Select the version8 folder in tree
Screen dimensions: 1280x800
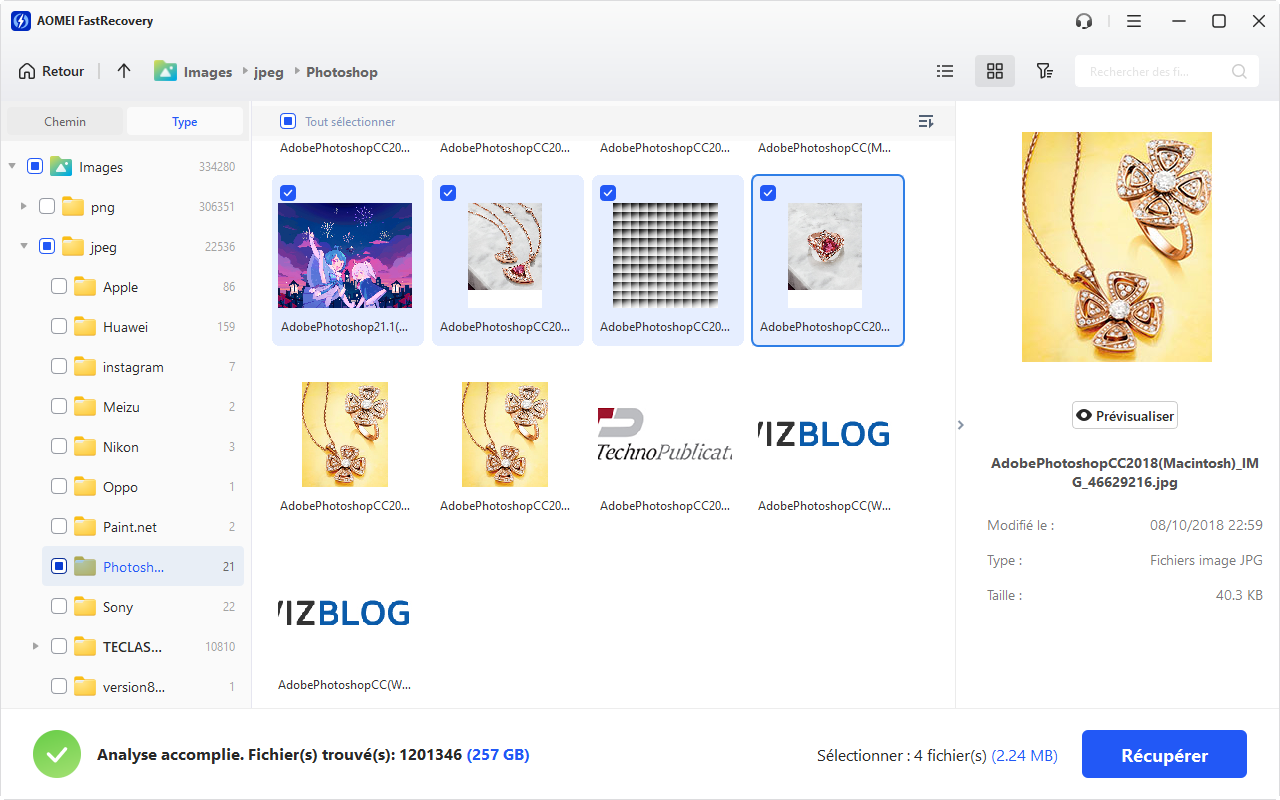[x=143, y=687]
